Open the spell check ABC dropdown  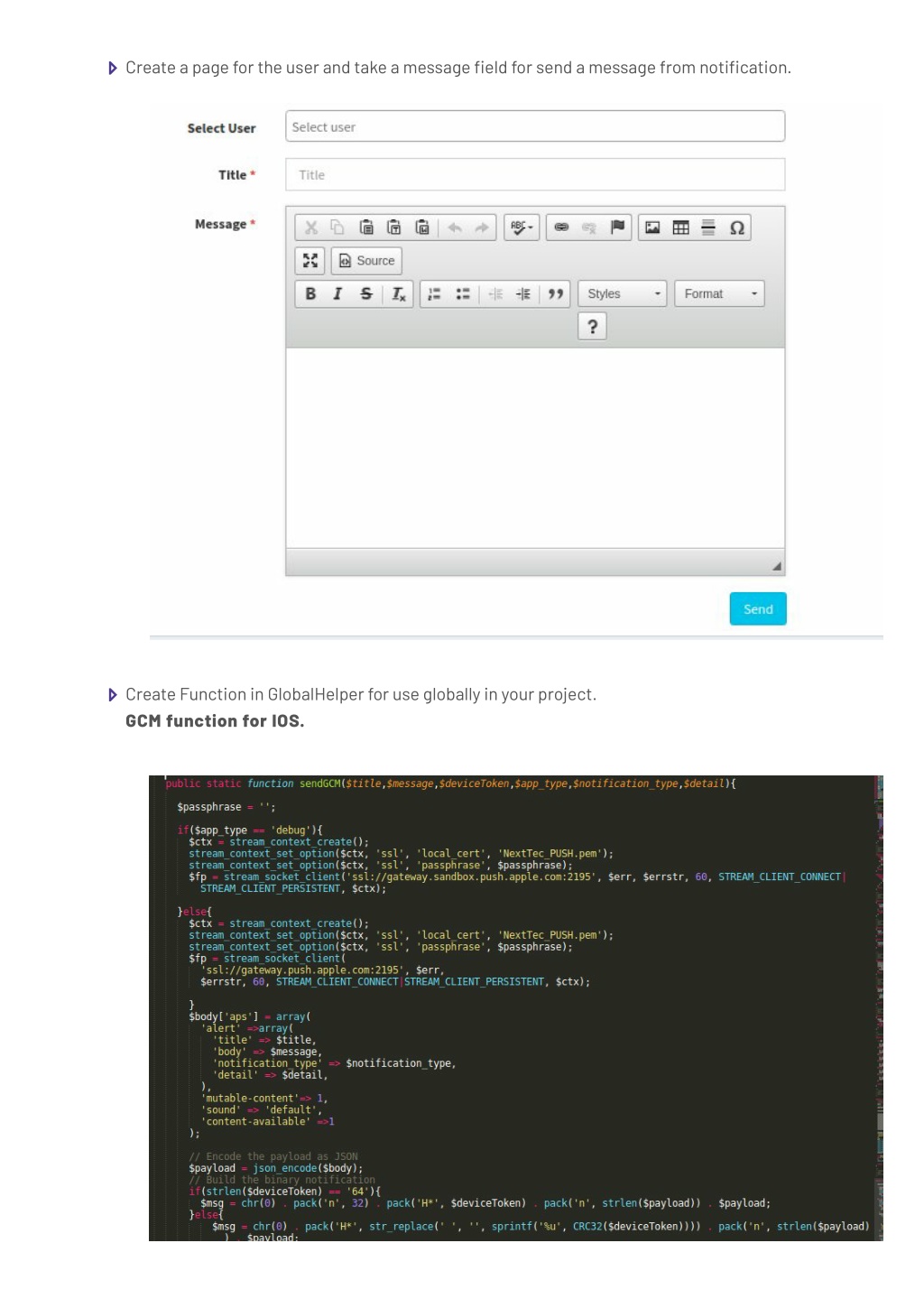(x=522, y=227)
